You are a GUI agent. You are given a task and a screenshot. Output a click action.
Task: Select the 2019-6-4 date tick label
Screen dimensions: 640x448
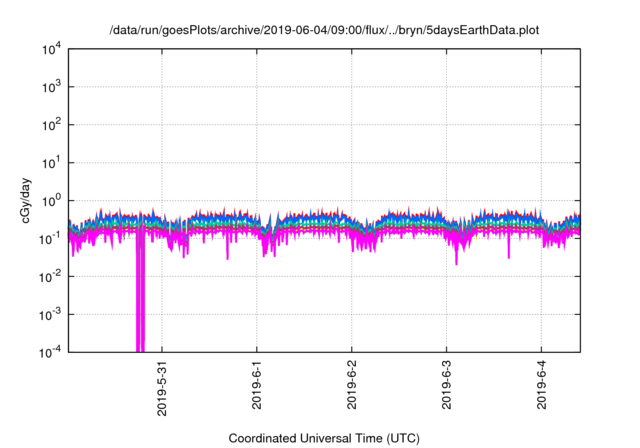click(x=541, y=384)
